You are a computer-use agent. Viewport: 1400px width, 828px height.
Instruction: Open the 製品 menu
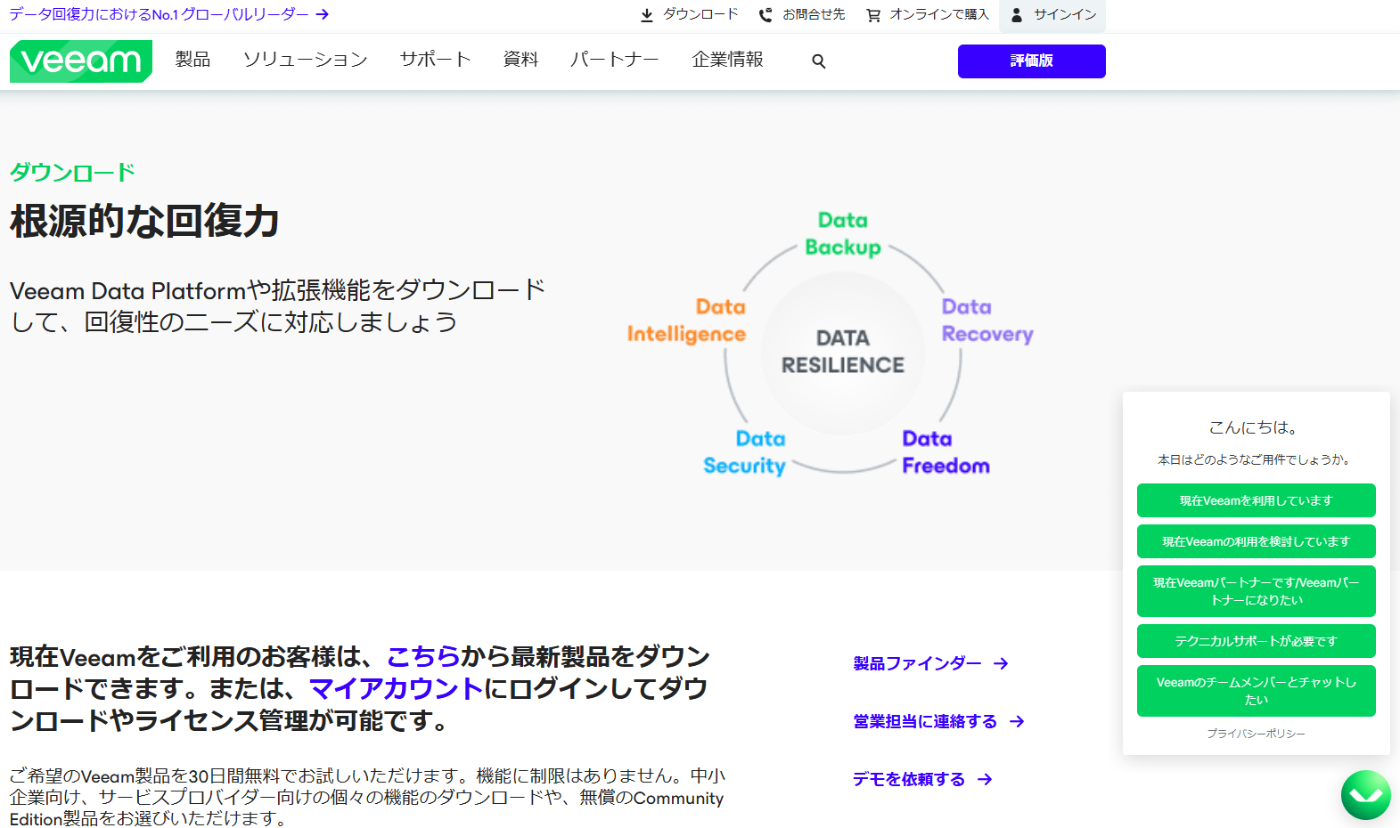click(x=193, y=60)
